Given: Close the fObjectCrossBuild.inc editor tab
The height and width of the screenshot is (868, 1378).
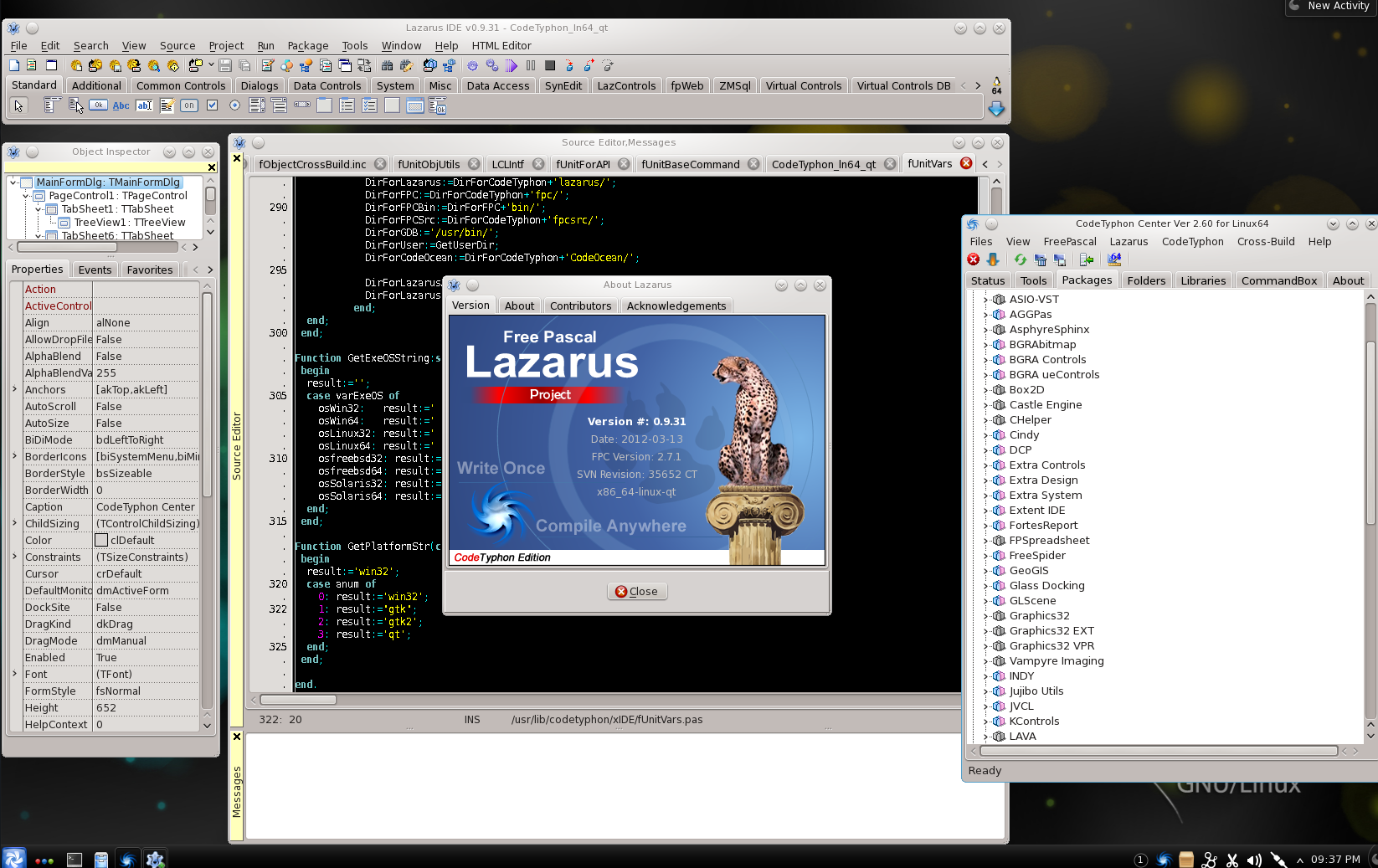Looking at the screenshot, I should point(380,164).
